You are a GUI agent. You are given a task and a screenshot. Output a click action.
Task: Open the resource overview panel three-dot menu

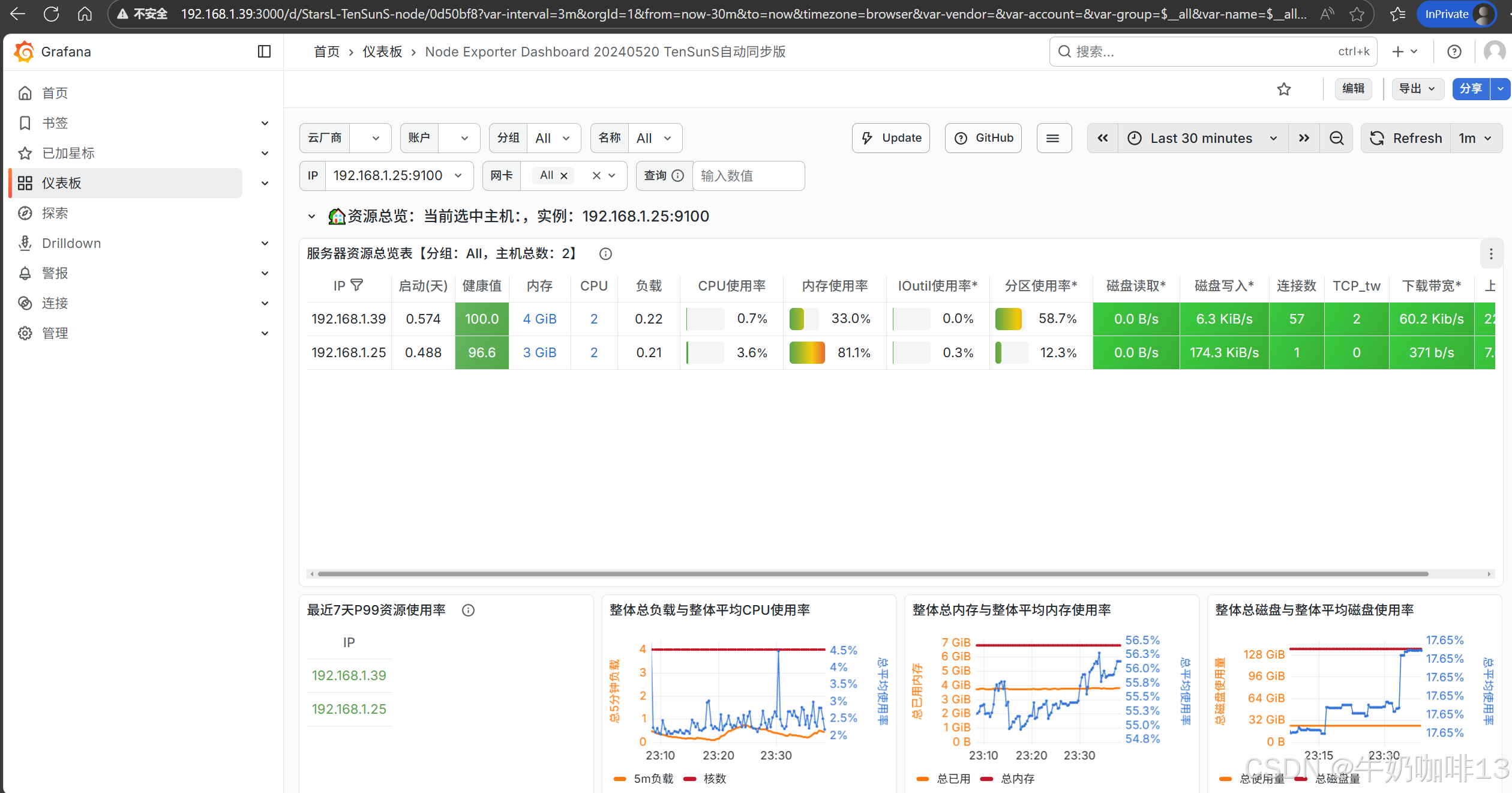pos(1491,254)
